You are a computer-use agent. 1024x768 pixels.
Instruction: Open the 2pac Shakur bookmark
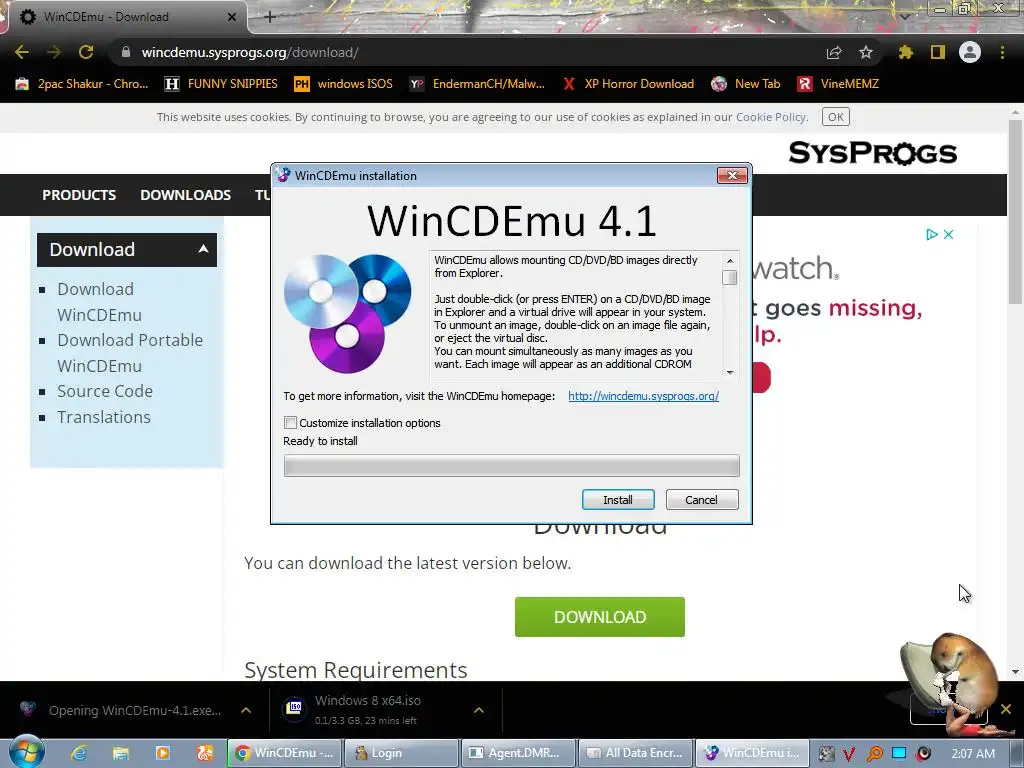pos(82,84)
